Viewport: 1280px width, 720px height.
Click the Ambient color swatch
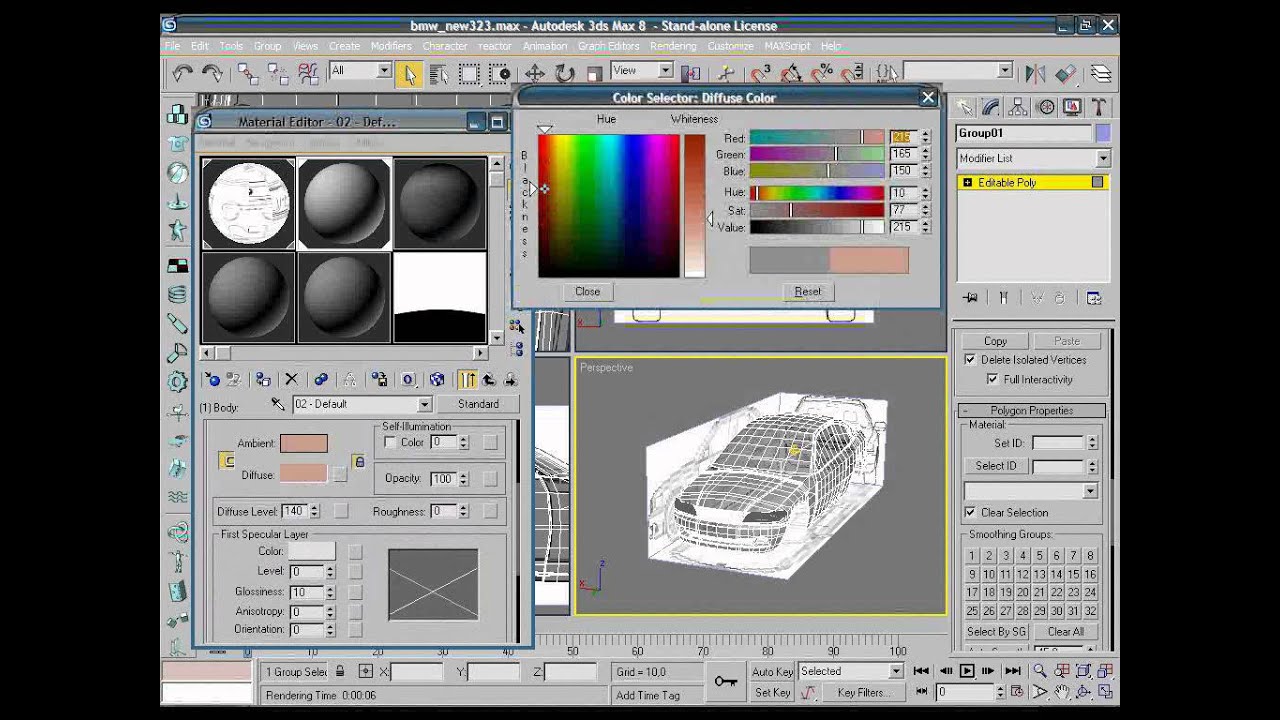[x=304, y=443]
